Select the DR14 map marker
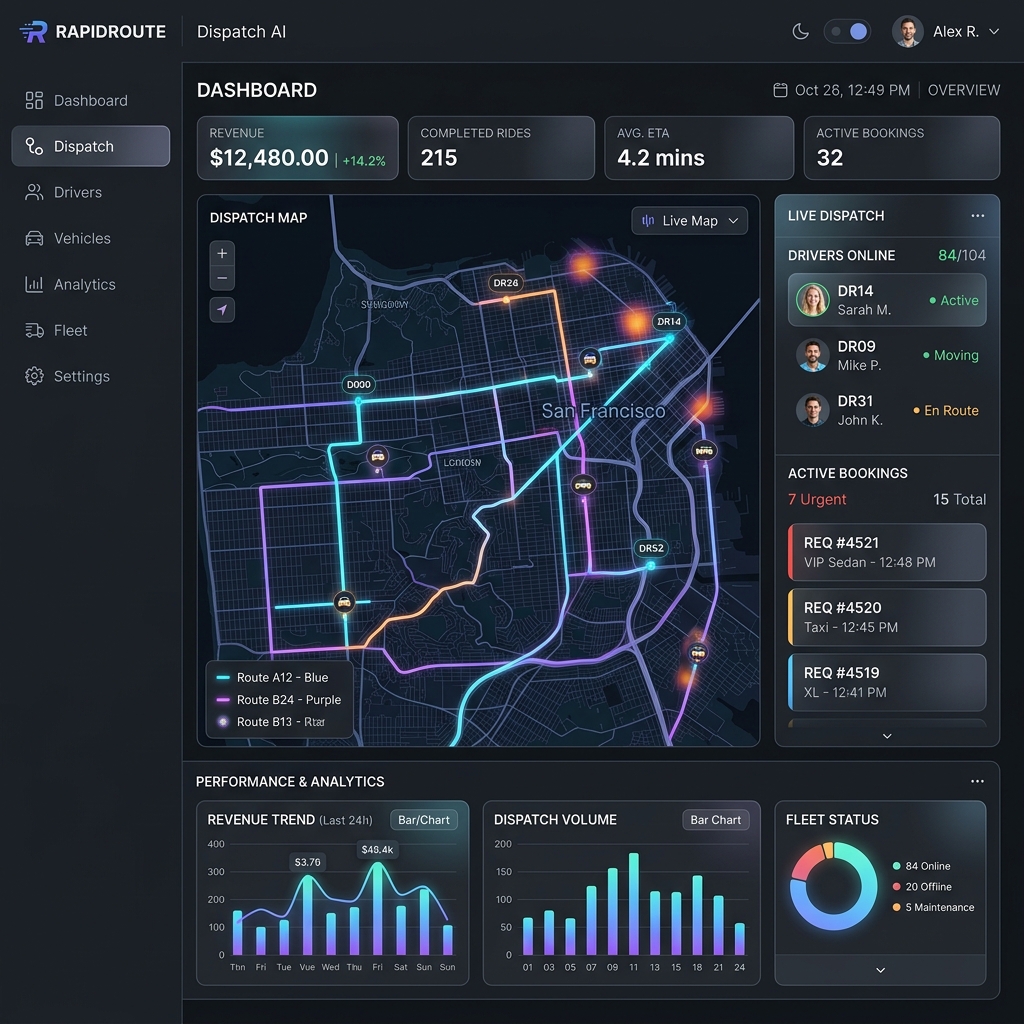Screen dimensions: 1024x1024 (669, 321)
